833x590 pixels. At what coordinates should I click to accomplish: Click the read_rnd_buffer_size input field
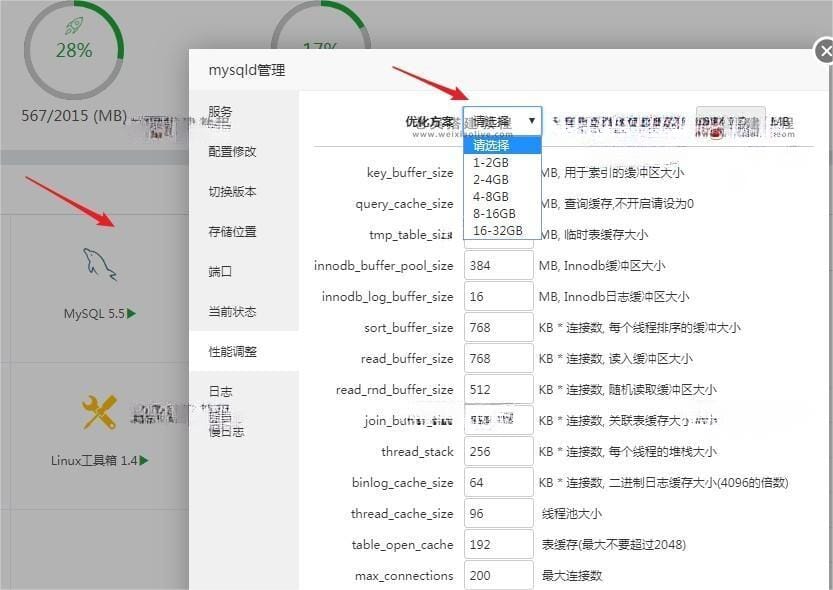pyautogui.click(x=498, y=389)
